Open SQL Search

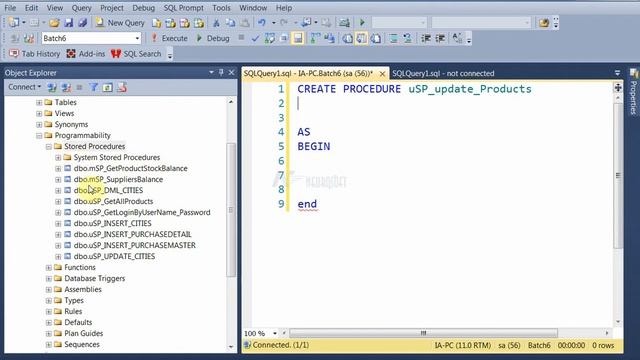coord(136,54)
